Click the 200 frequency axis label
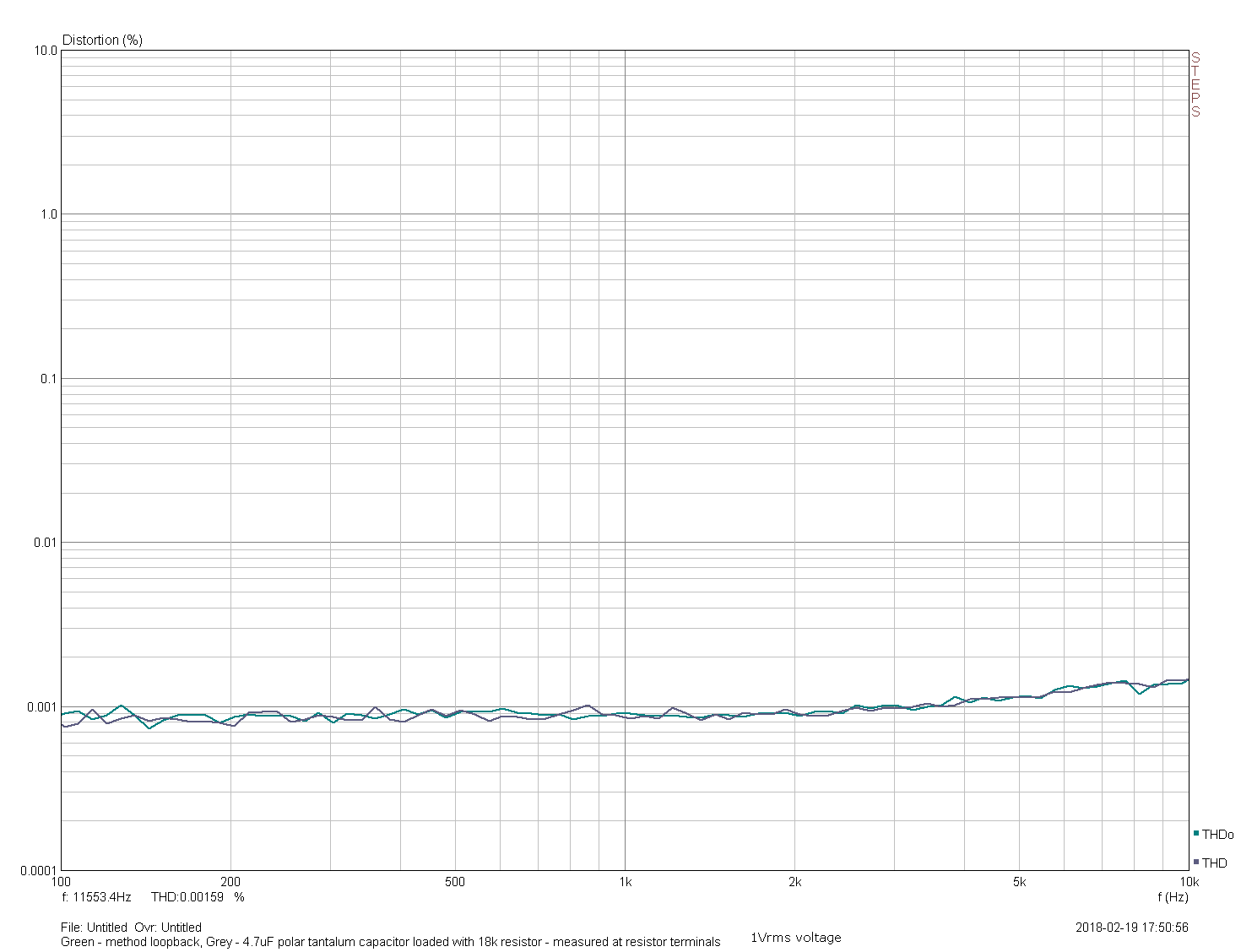 pos(230,882)
